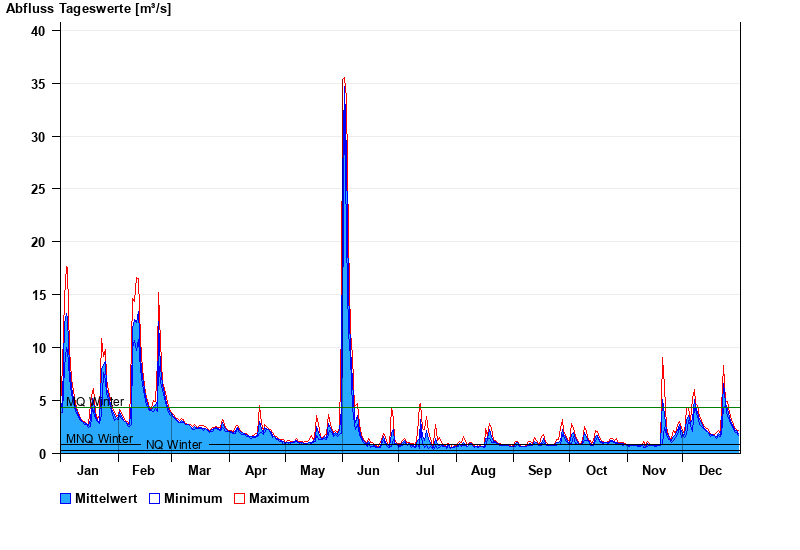Screen dimensions: 800x550
Task: Pick the Oct month axis label
Action: point(596,471)
